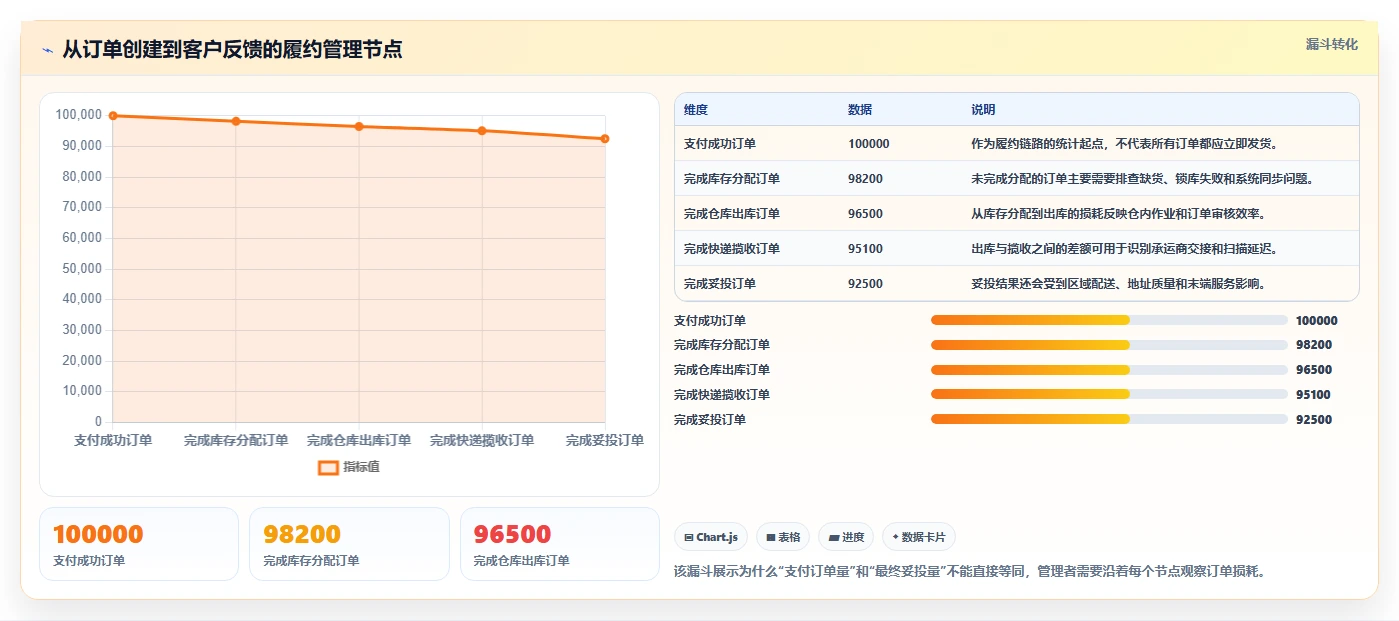The width and height of the screenshot is (1399, 621).
Task: Open the 100000 支付成功订单 data card
Action: click(x=139, y=544)
